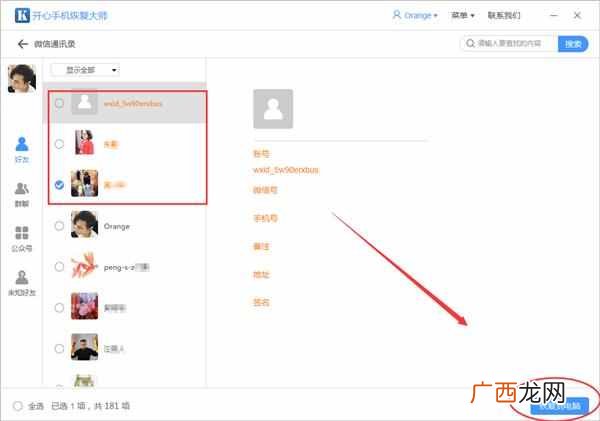This screenshot has height=421, width=600.
Task: Click the 已选 1 项 count text
Action: [x=68, y=406]
